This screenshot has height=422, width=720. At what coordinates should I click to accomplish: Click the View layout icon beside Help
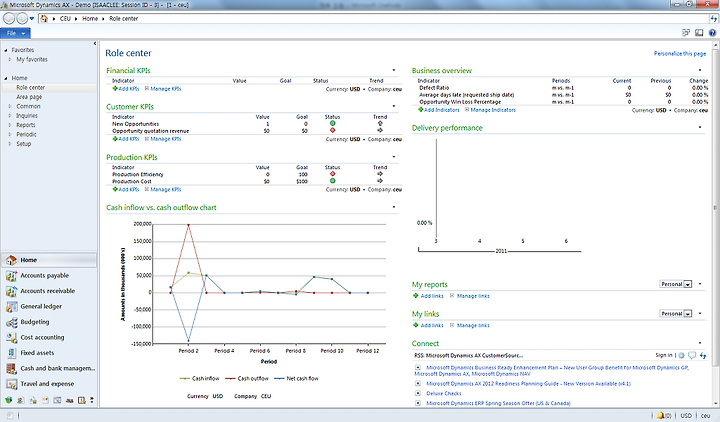coord(699,33)
